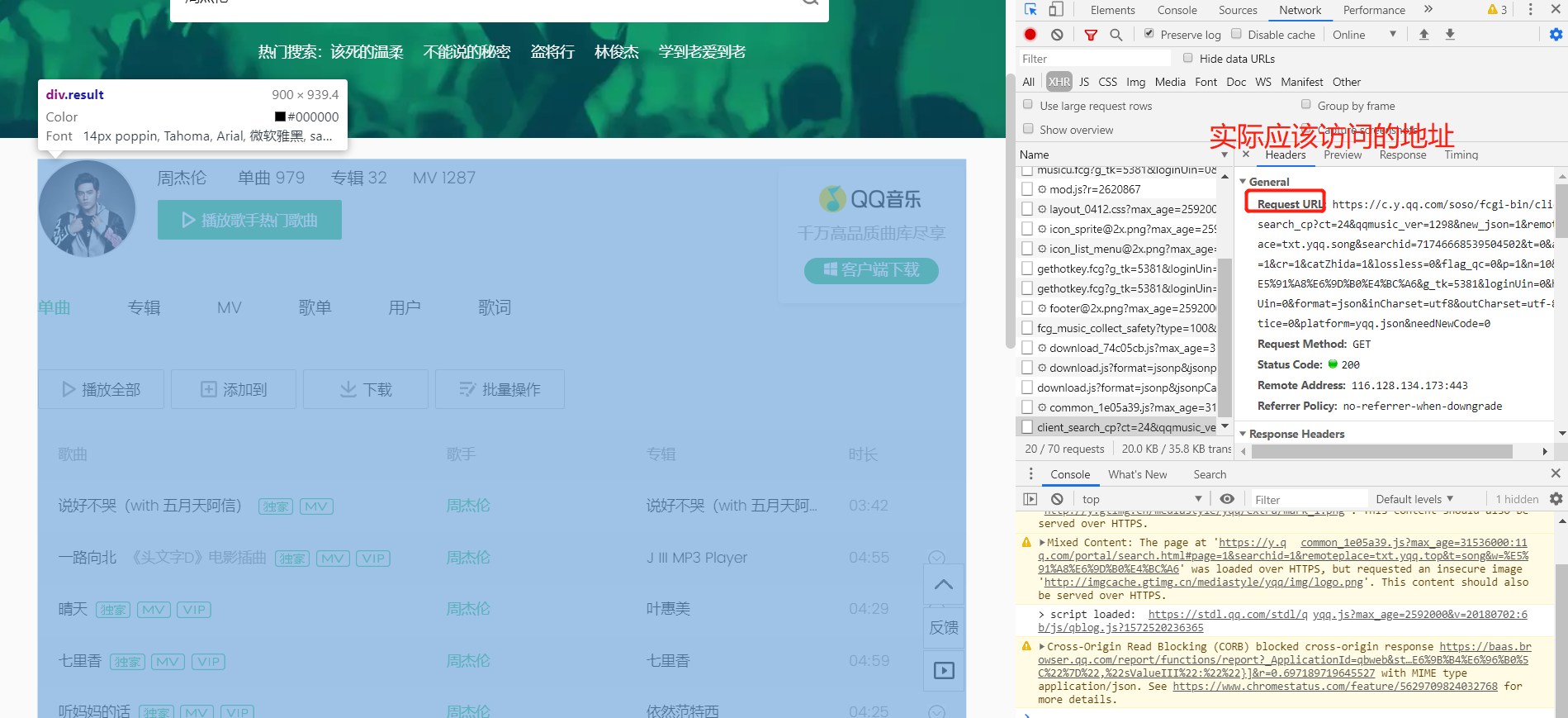The height and width of the screenshot is (718, 1568).
Task: Check Hide data URLs
Action: coord(1187,58)
